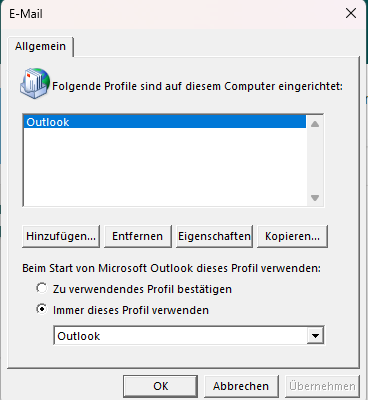Image resolution: width=368 pixels, height=400 pixels.
Task: Close the E-Mail dialog with X
Action: click(x=351, y=14)
